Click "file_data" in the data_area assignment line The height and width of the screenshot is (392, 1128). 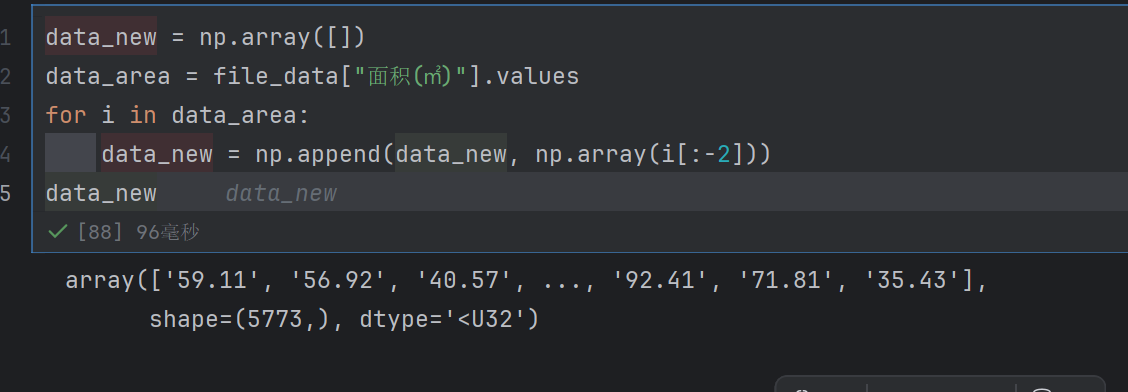[276, 76]
